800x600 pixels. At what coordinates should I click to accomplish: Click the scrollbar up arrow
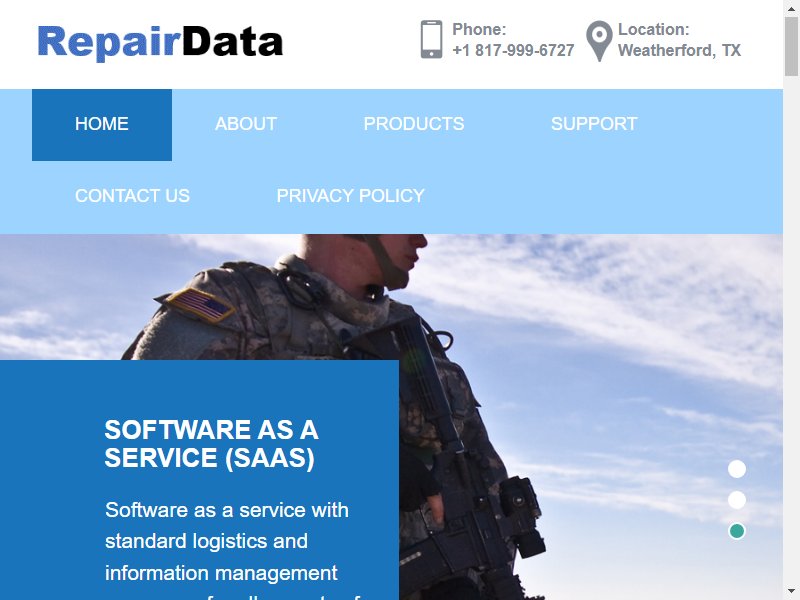point(791,7)
